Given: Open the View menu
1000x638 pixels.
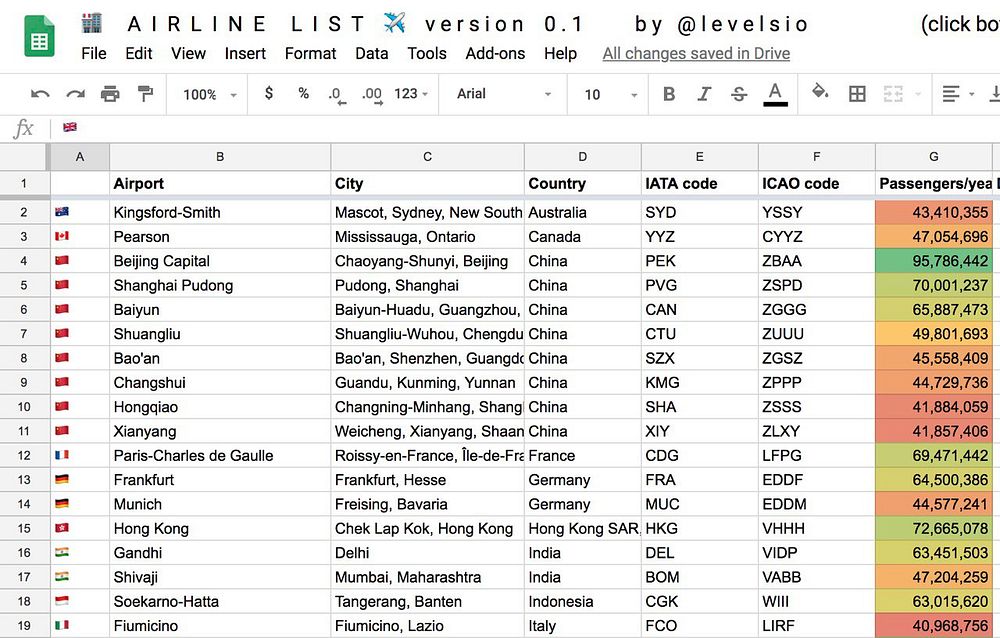Looking at the screenshot, I should 188,54.
